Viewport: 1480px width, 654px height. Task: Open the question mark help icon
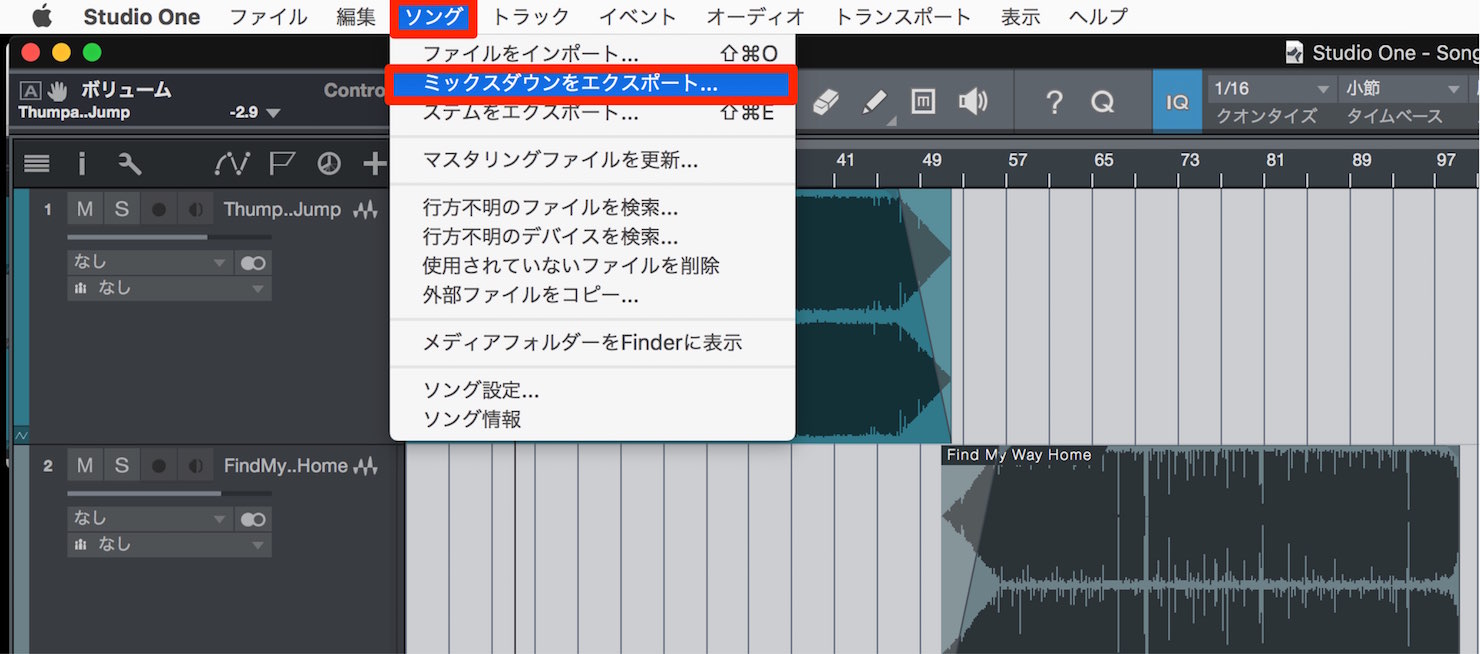[1053, 101]
